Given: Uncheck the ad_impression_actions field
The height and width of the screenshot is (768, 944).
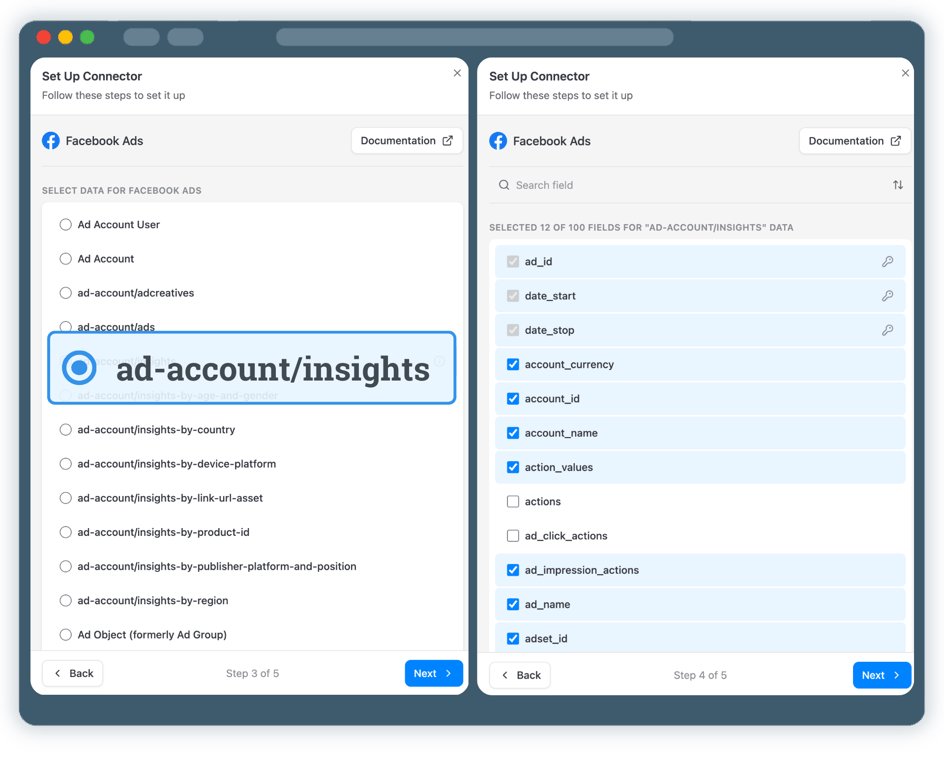Looking at the screenshot, I should click(x=513, y=570).
